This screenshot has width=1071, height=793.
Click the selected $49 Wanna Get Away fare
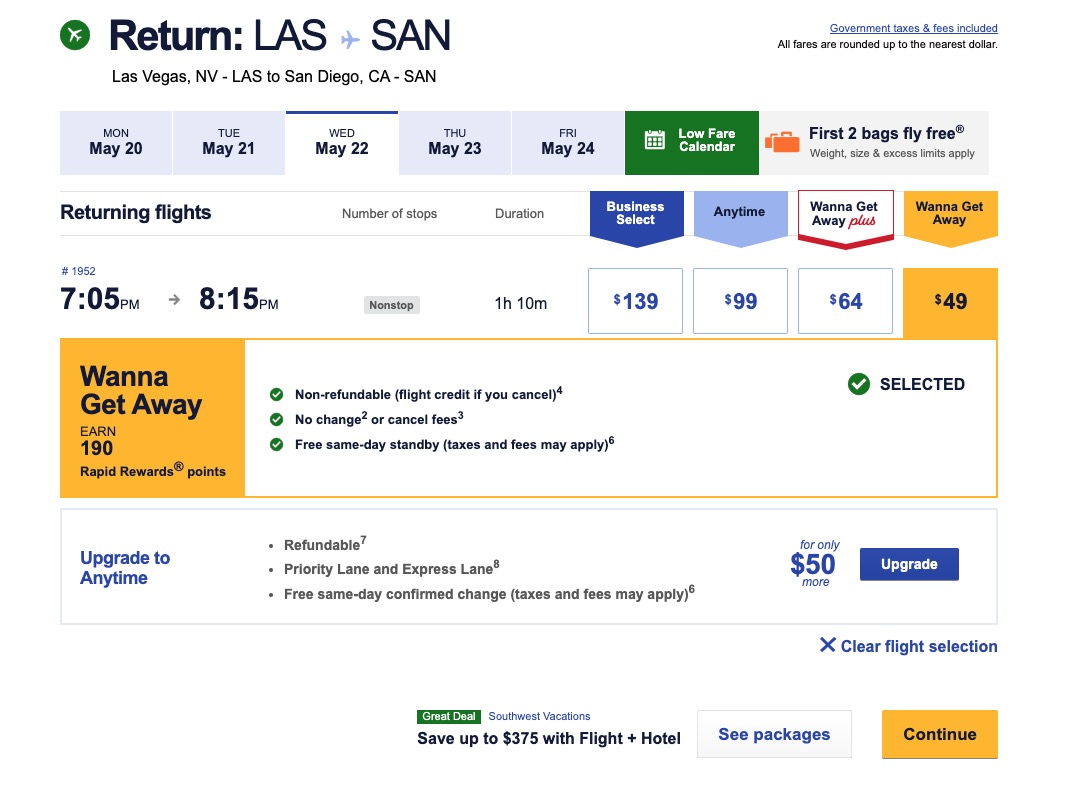pos(950,300)
